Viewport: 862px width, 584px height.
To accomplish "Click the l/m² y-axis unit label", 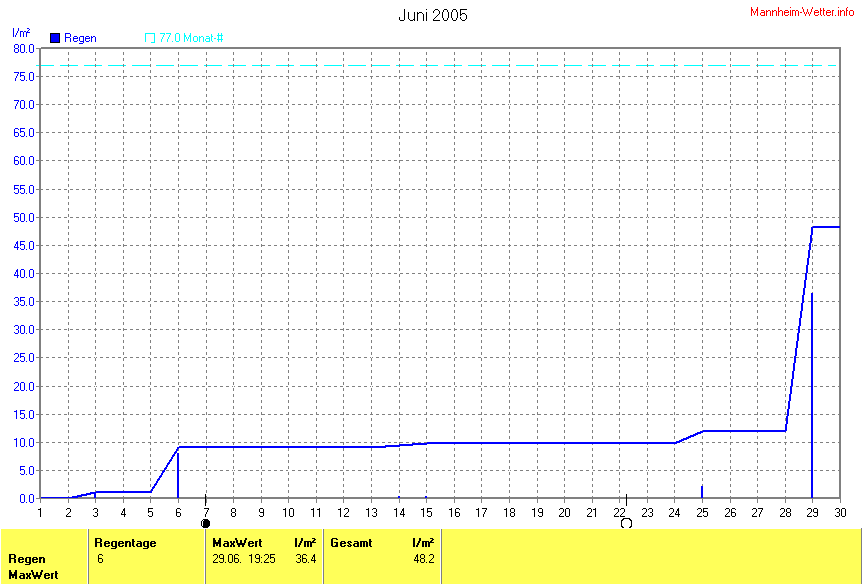I will pos(21,33).
